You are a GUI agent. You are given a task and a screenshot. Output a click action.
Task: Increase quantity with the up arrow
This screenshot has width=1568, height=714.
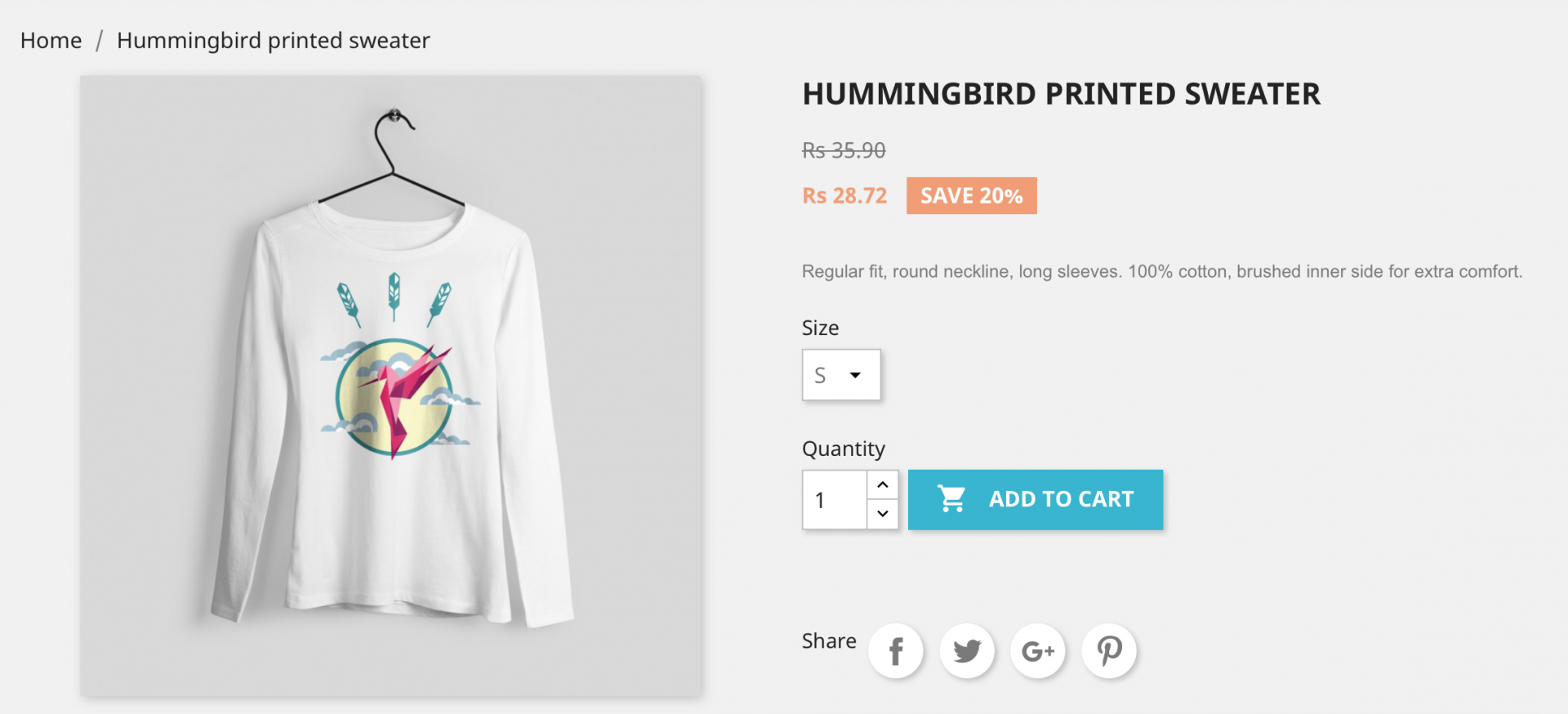click(883, 484)
